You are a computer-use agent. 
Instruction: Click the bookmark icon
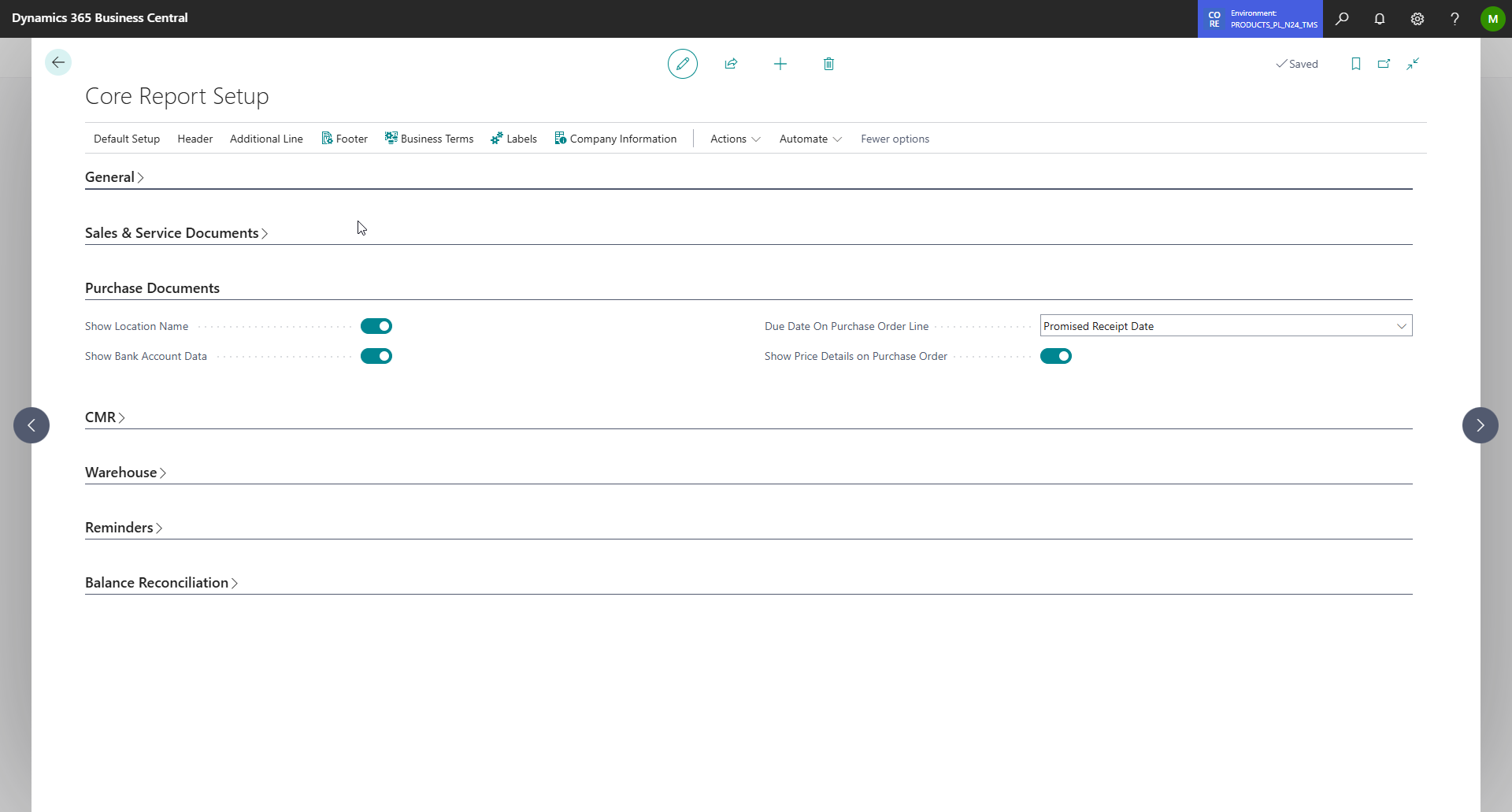[x=1355, y=64]
